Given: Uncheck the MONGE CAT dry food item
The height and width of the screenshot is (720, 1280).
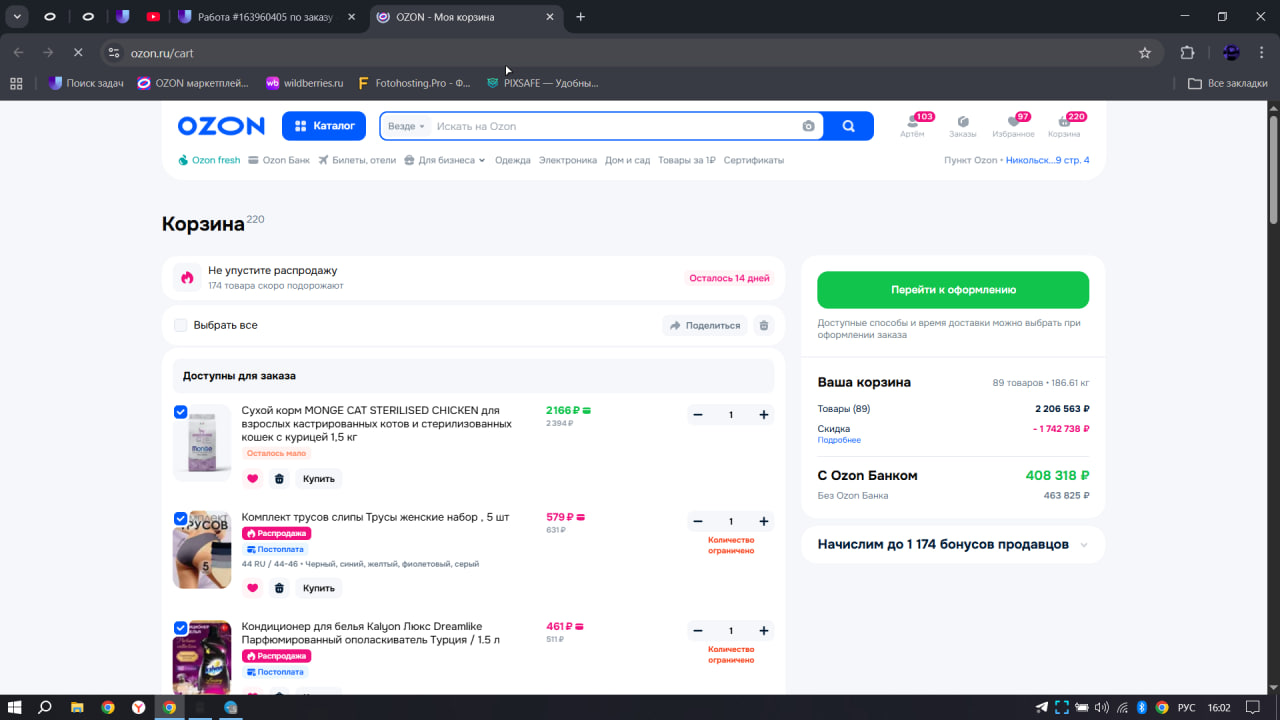Looking at the screenshot, I should click(x=181, y=412).
